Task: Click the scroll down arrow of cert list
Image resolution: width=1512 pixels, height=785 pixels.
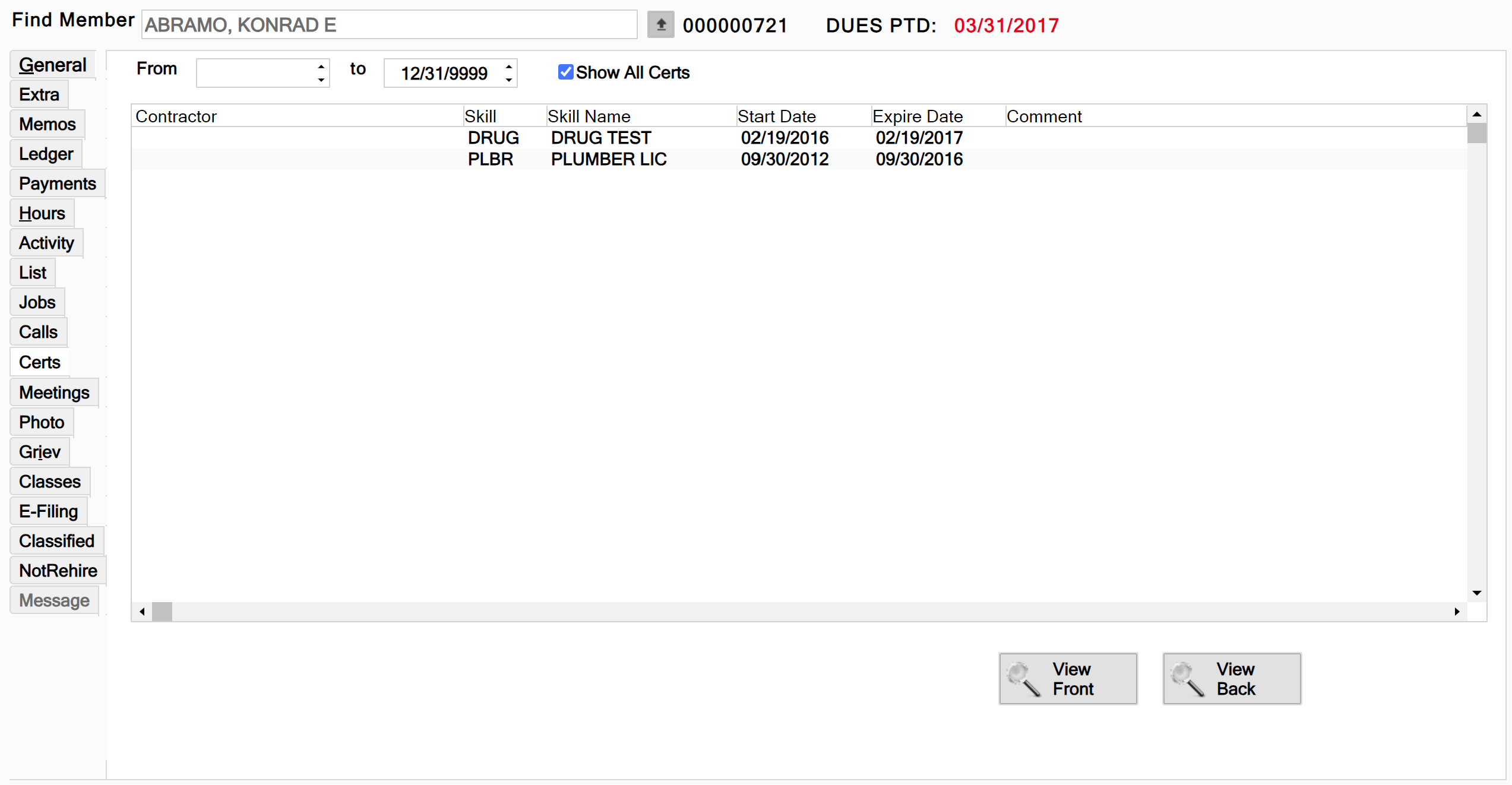Action: pyautogui.click(x=1476, y=593)
